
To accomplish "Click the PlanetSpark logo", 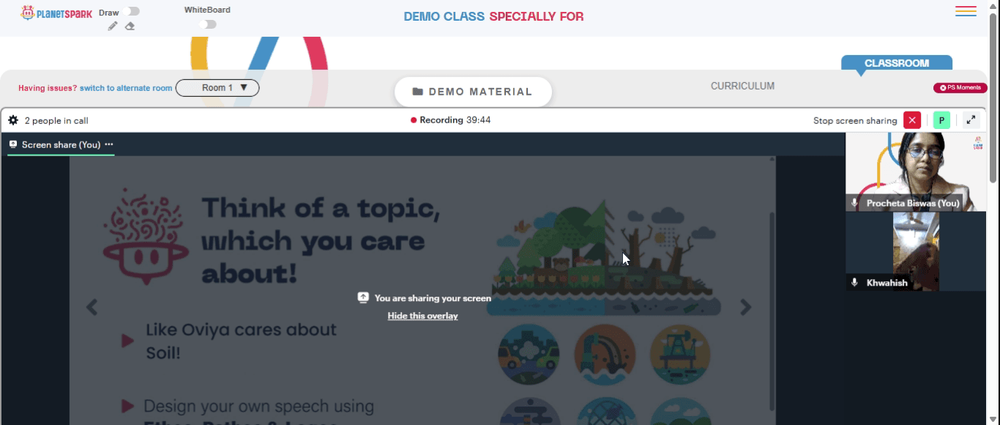I will 56,13.
